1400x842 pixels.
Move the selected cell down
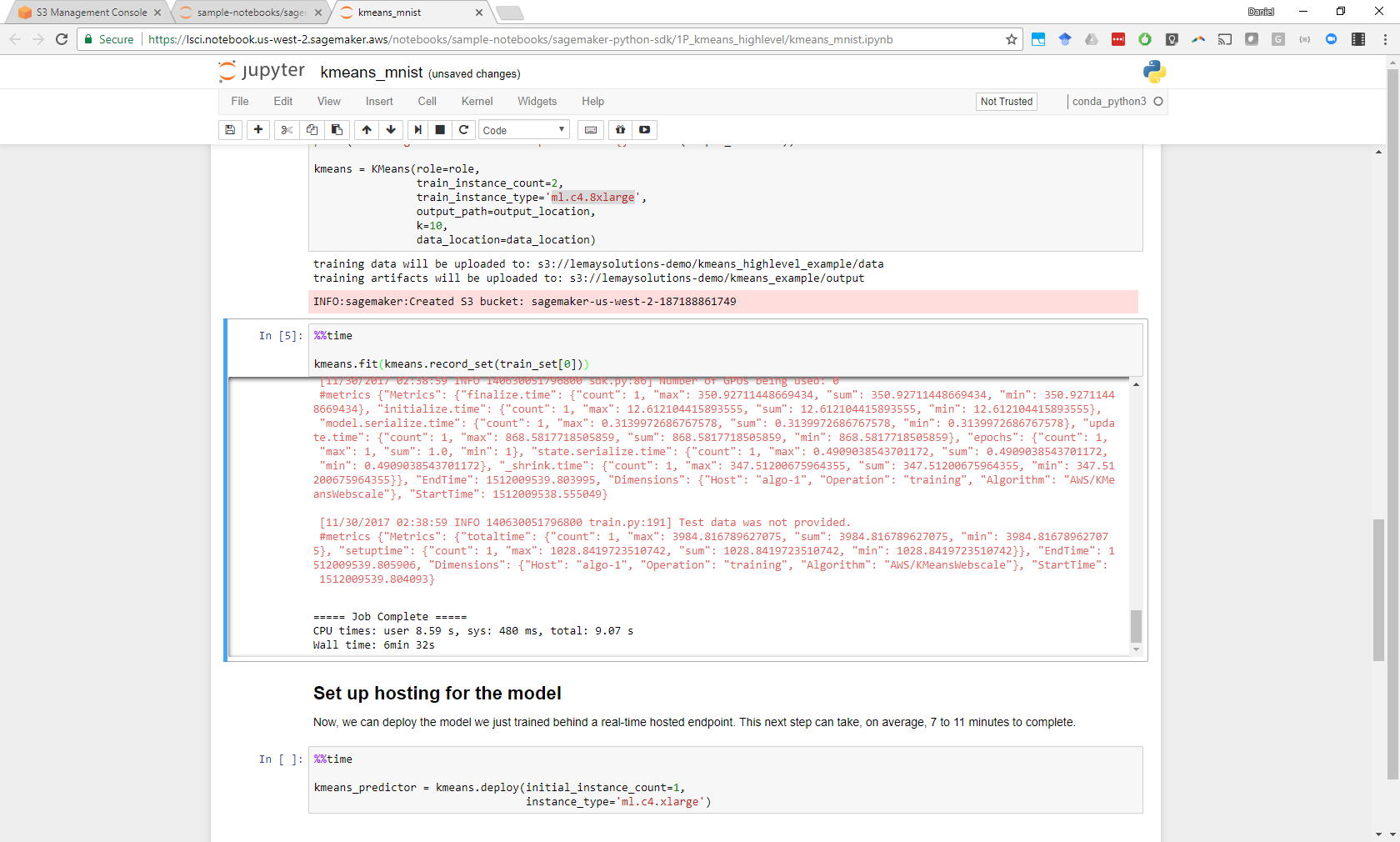(391, 130)
